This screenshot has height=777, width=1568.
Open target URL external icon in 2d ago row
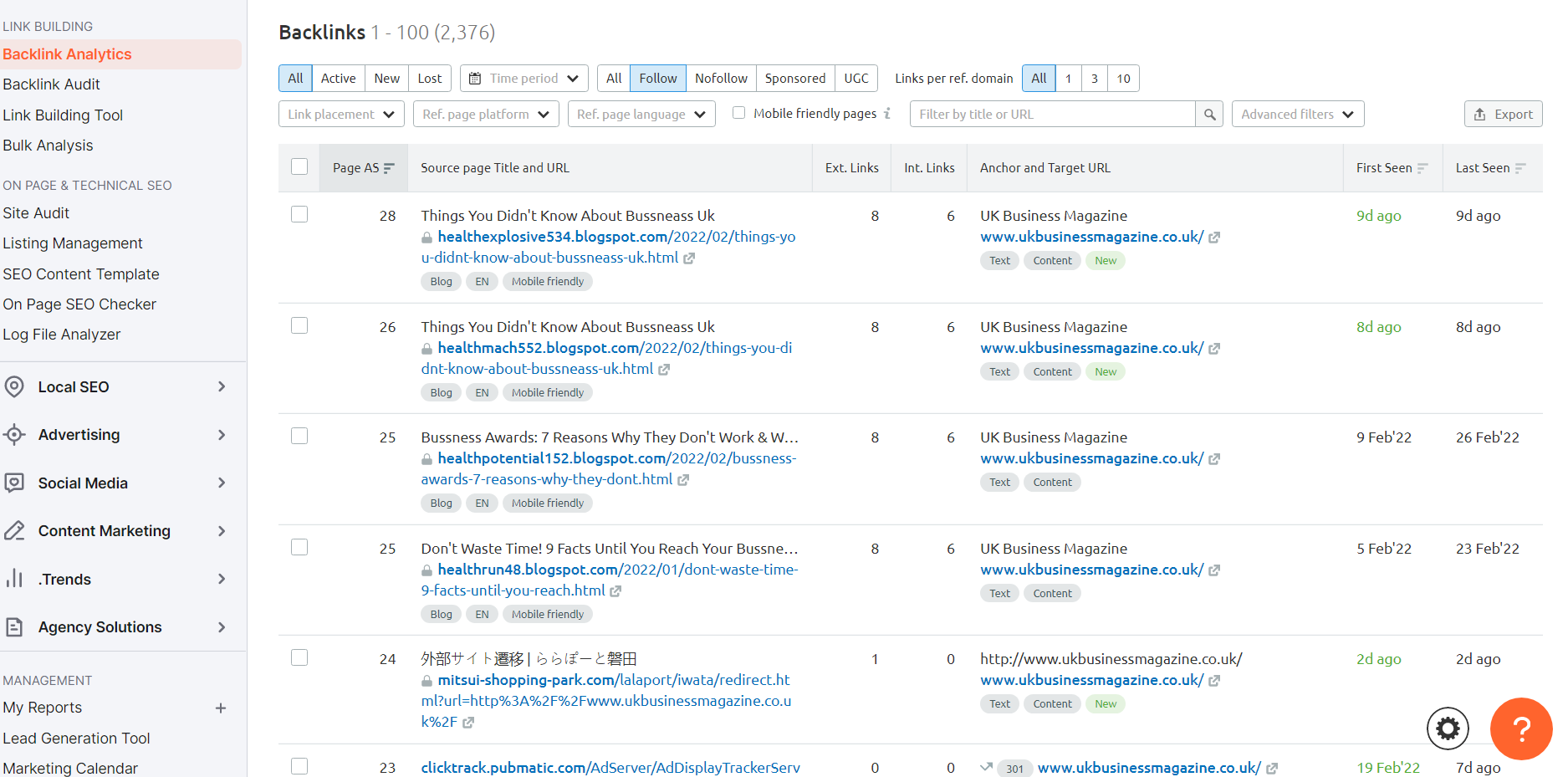click(x=1214, y=681)
